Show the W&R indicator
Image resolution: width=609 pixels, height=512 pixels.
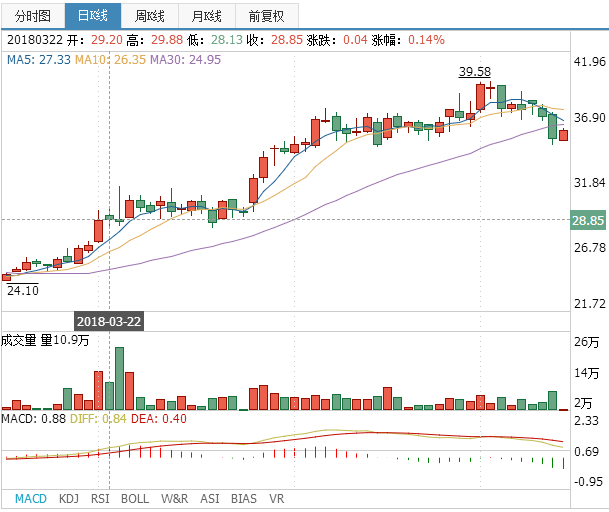click(x=174, y=498)
